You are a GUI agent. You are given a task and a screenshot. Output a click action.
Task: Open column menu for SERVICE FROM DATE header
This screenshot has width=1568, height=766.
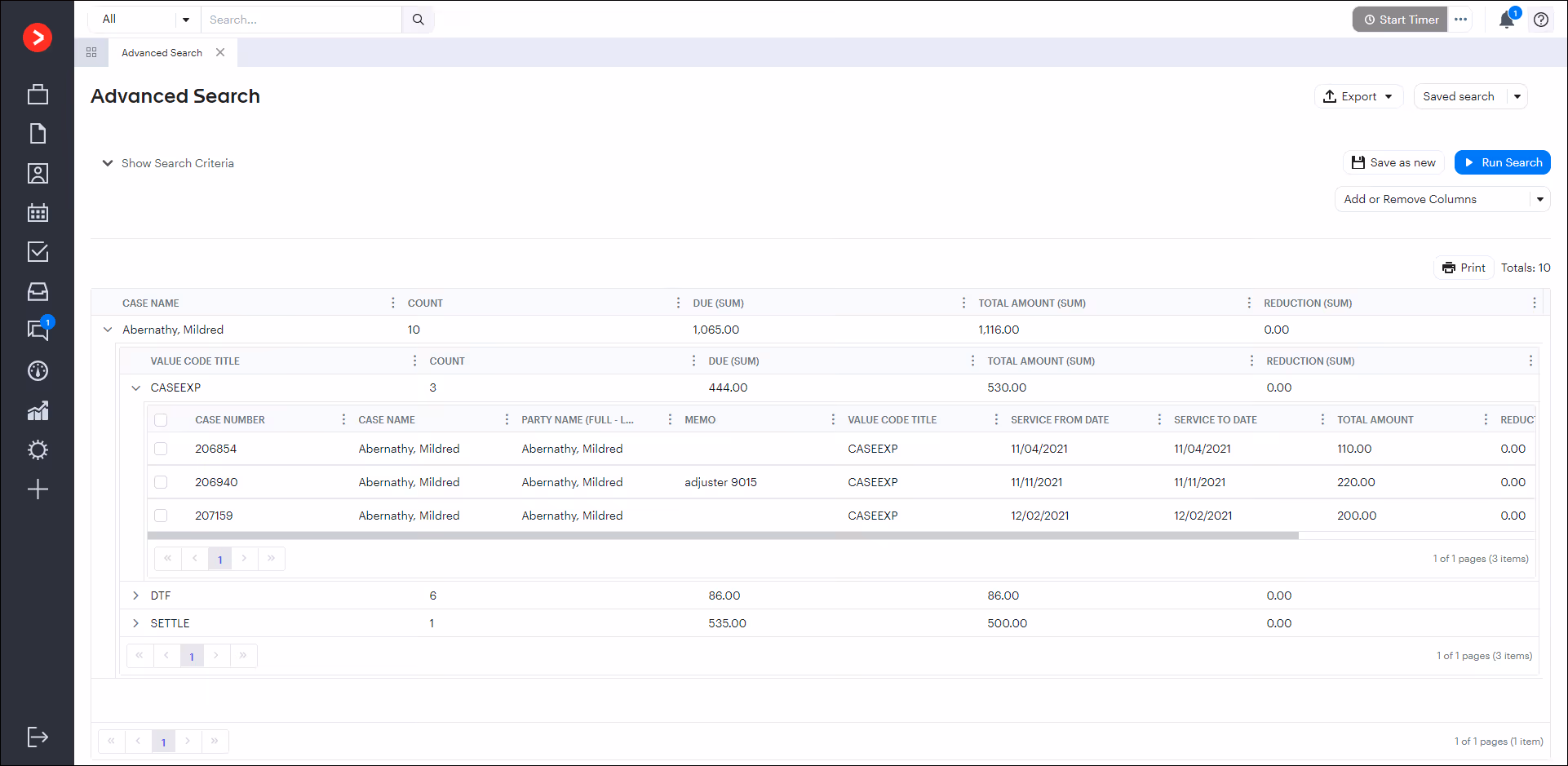tap(1159, 419)
